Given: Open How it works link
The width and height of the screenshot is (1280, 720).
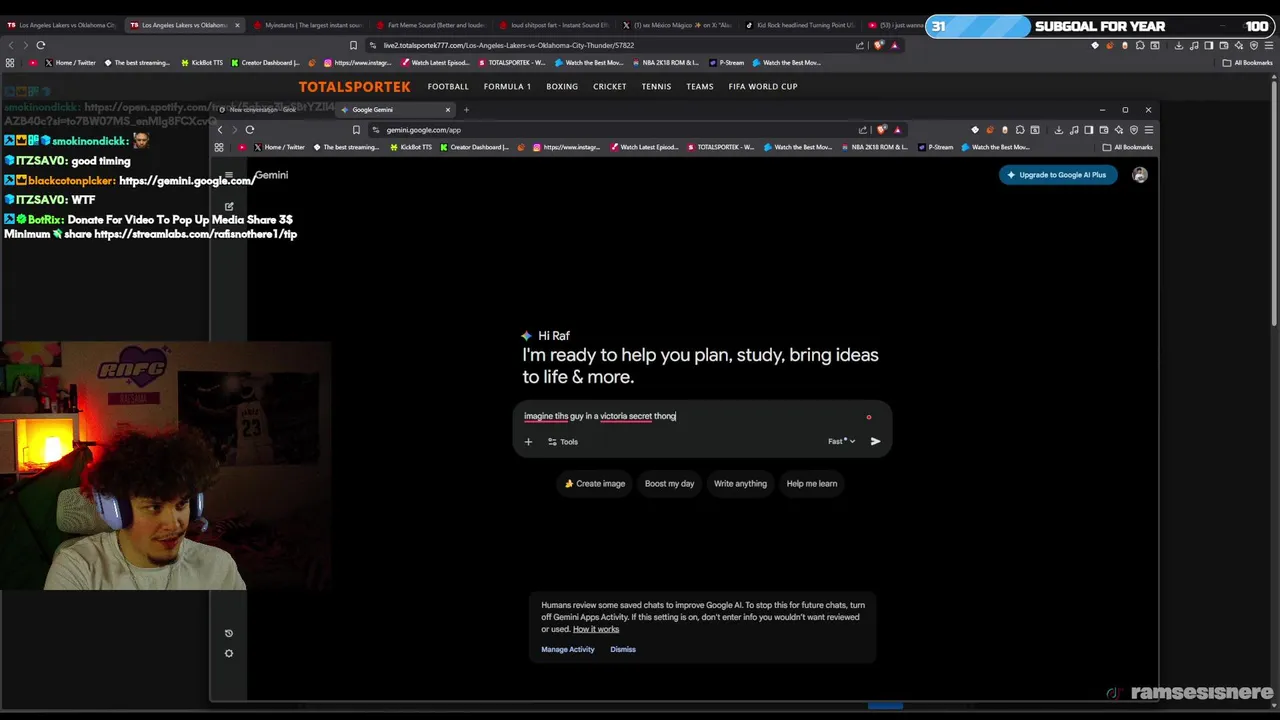Looking at the screenshot, I should [596, 629].
